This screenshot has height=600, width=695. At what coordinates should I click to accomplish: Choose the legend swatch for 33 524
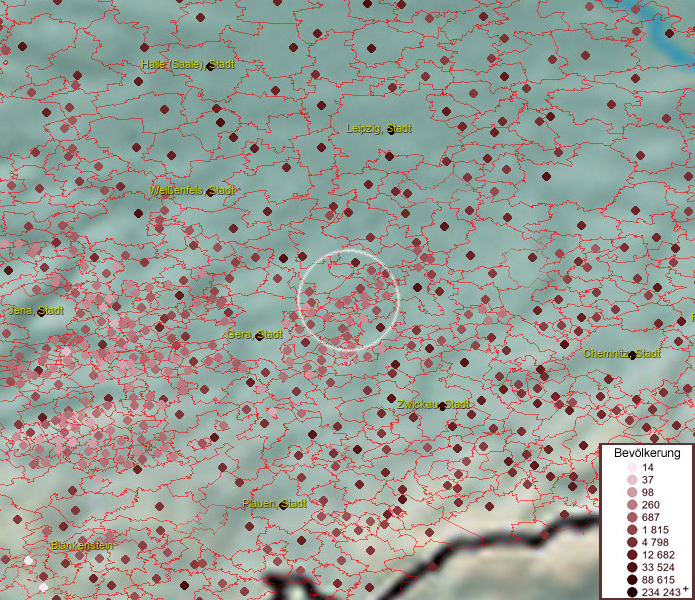coord(632,567)
